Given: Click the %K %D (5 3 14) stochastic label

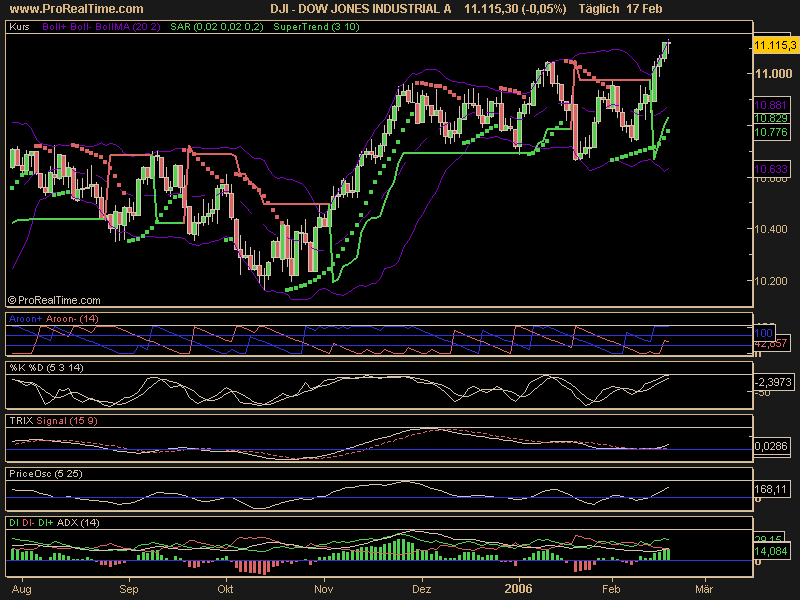Looking at the screenshot, I should pos(46,368).
